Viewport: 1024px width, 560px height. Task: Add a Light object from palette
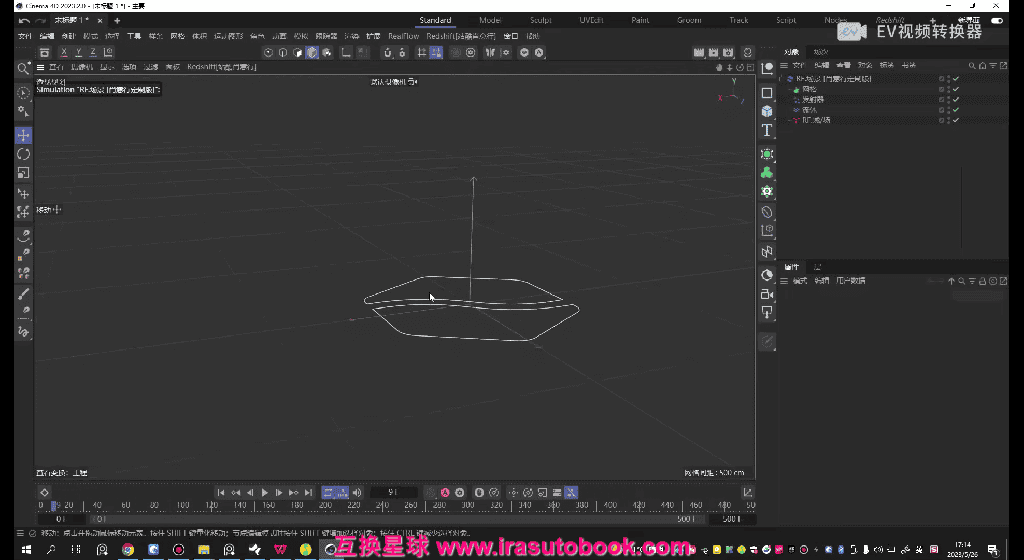point(767,313)
